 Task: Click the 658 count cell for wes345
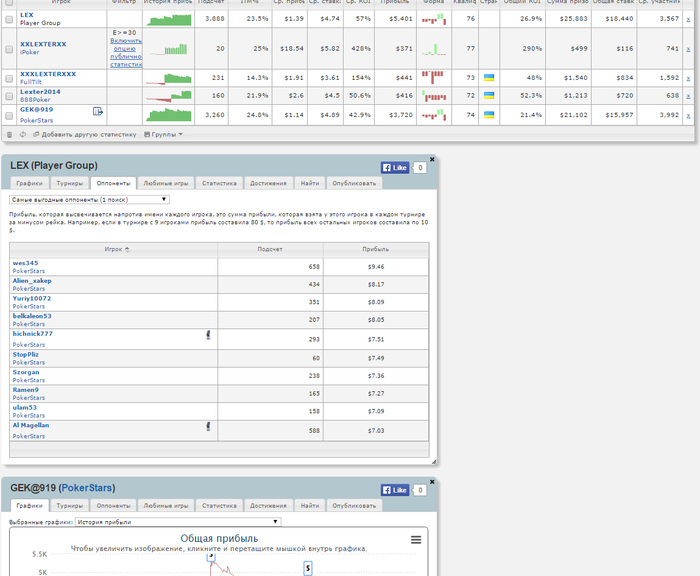pos(270,267)
